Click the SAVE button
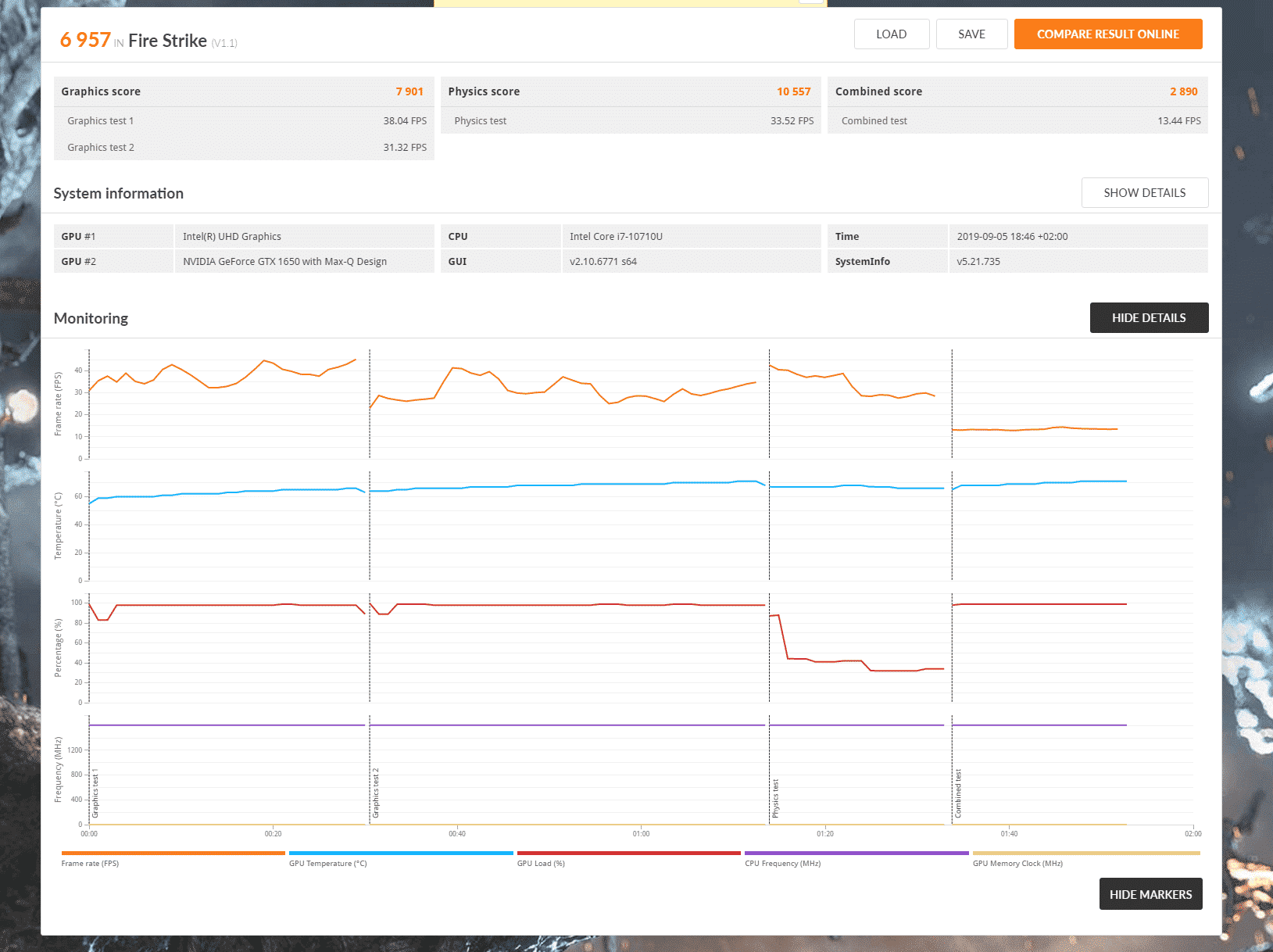This screenshot has width=1273, height=952. (971, 34)
